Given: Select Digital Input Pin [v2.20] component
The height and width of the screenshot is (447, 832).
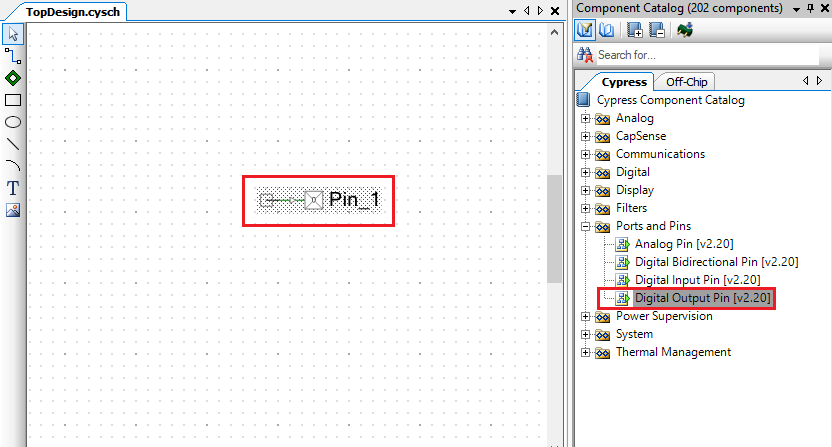Looking at the screenshot, I should [x=698, y=280].
